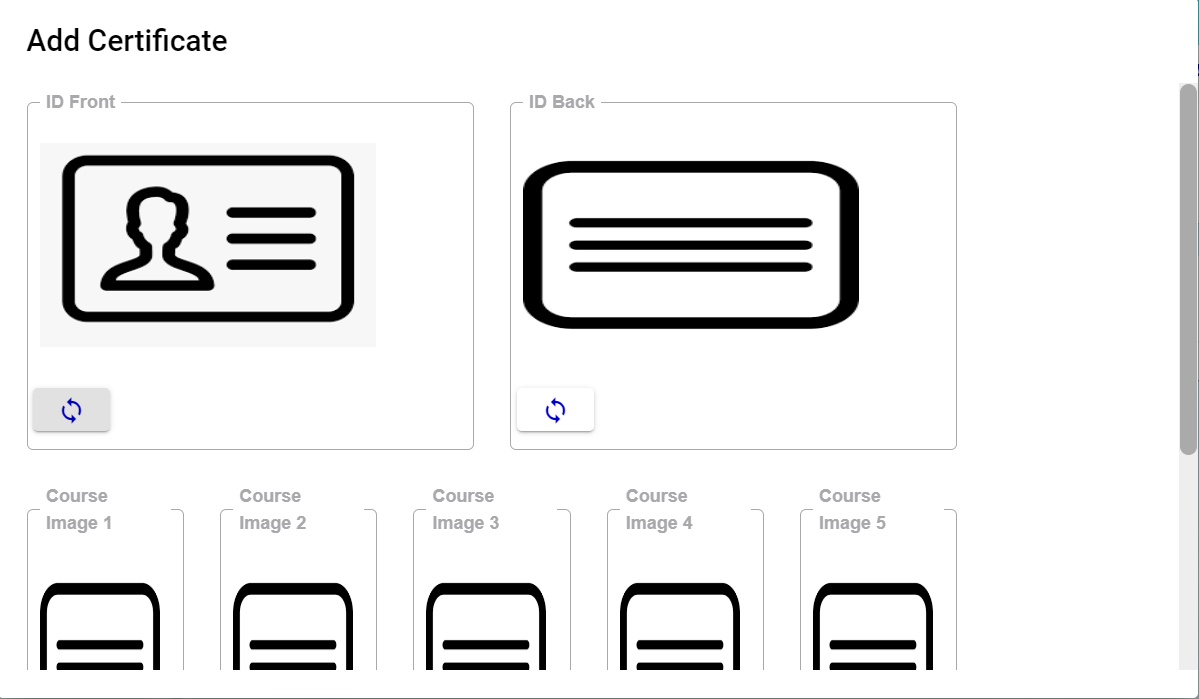
Task: Click the Course Image 1 label
Action: pos(79,509)
